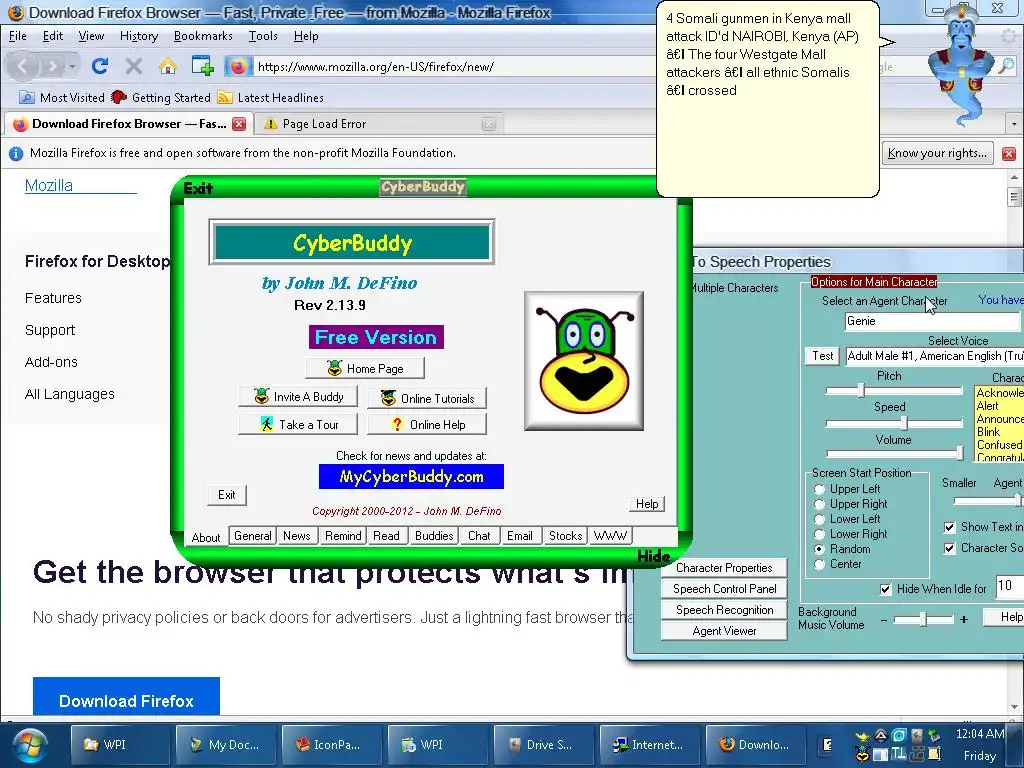Click the Firefox back arrow
The width and height of the screenshot is (1024, 768).
22,66
